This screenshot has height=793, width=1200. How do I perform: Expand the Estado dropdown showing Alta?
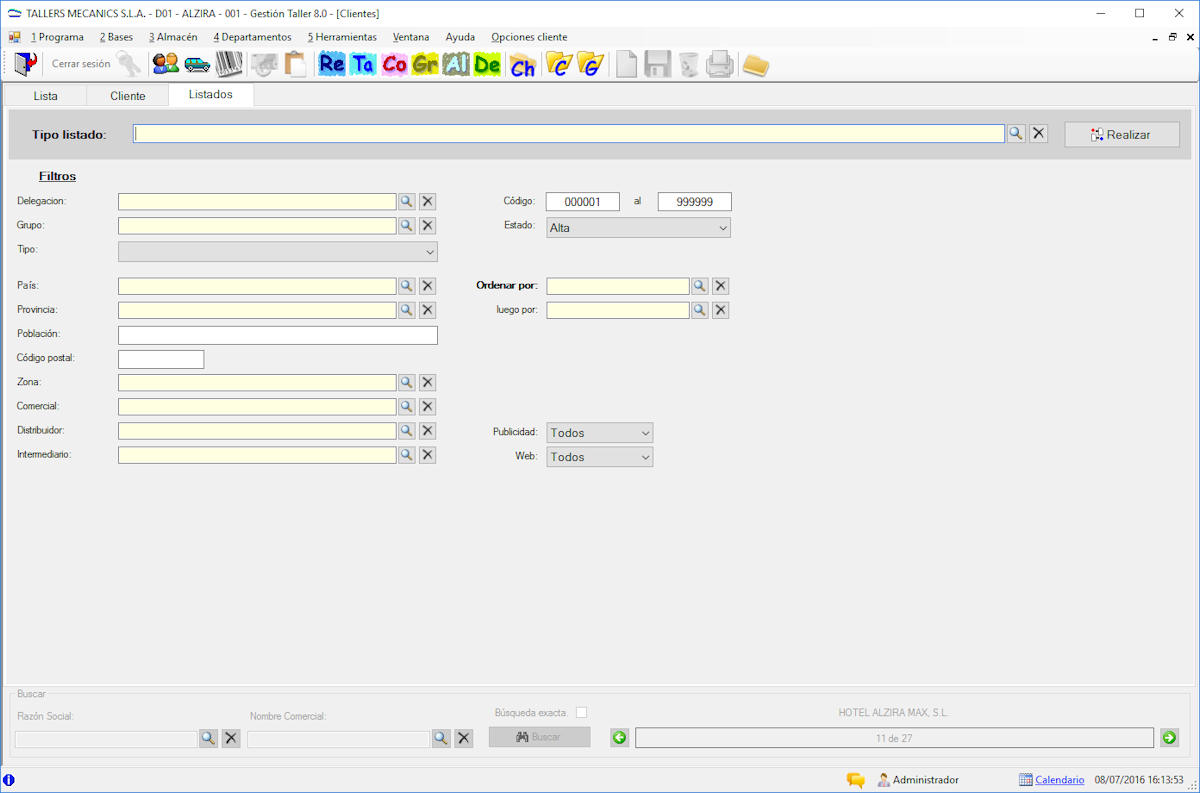coord(638,228)
